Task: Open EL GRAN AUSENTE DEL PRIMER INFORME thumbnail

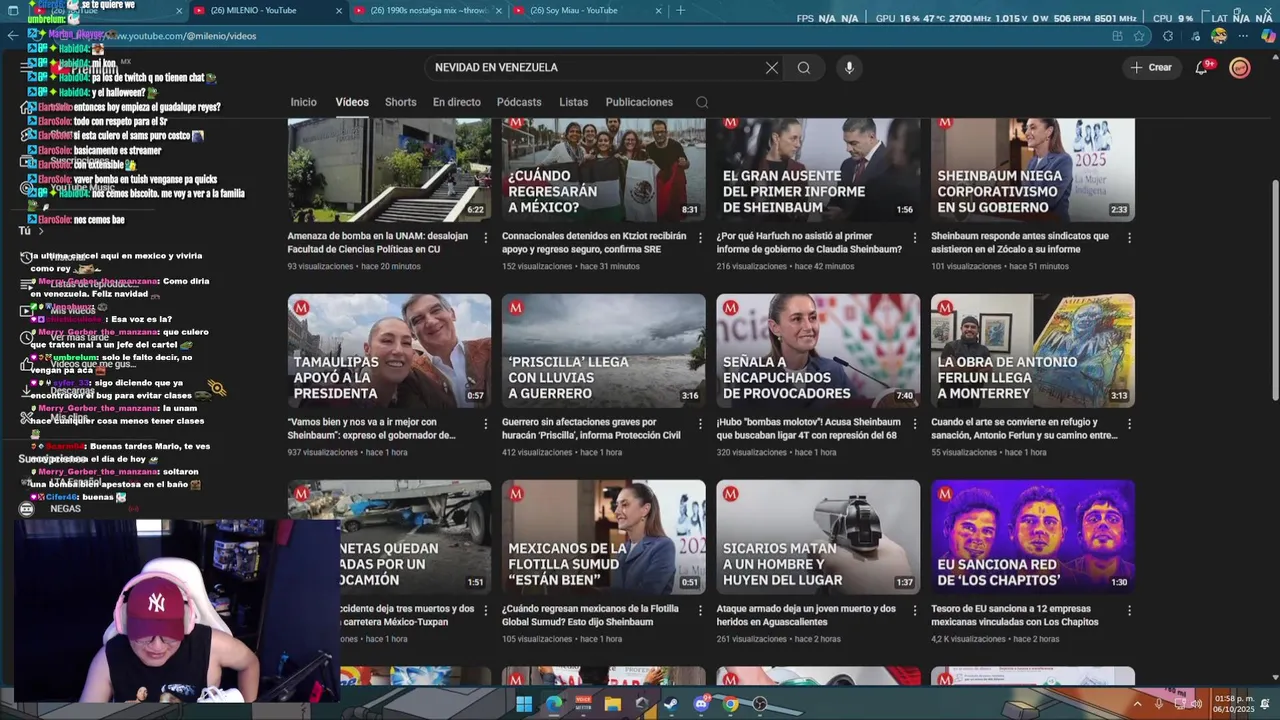Action: pyautogui.click(x=818, y=170)
